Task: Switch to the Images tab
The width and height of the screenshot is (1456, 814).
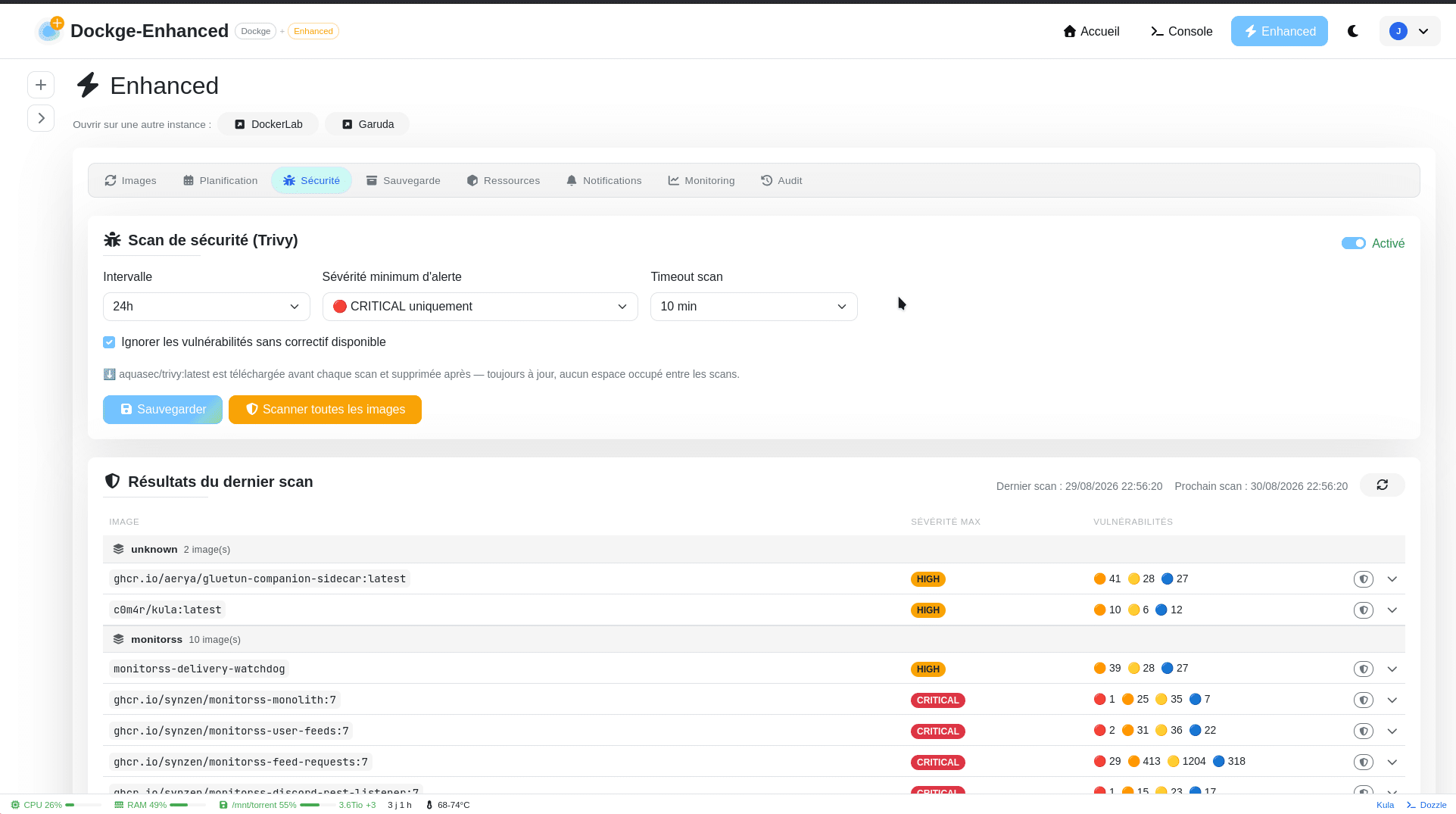Action: coord(130,180)
